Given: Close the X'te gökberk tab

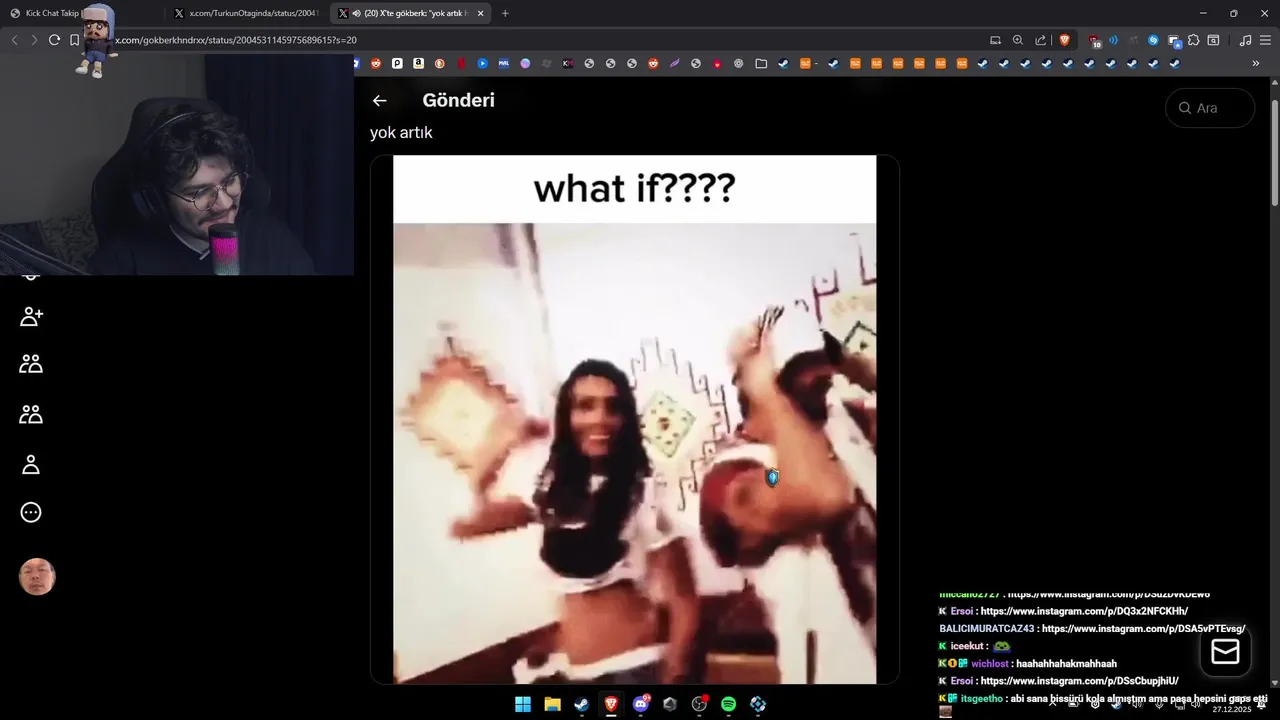Looking at the screenshot, I should pyautogui.click(x=481, y=13).
